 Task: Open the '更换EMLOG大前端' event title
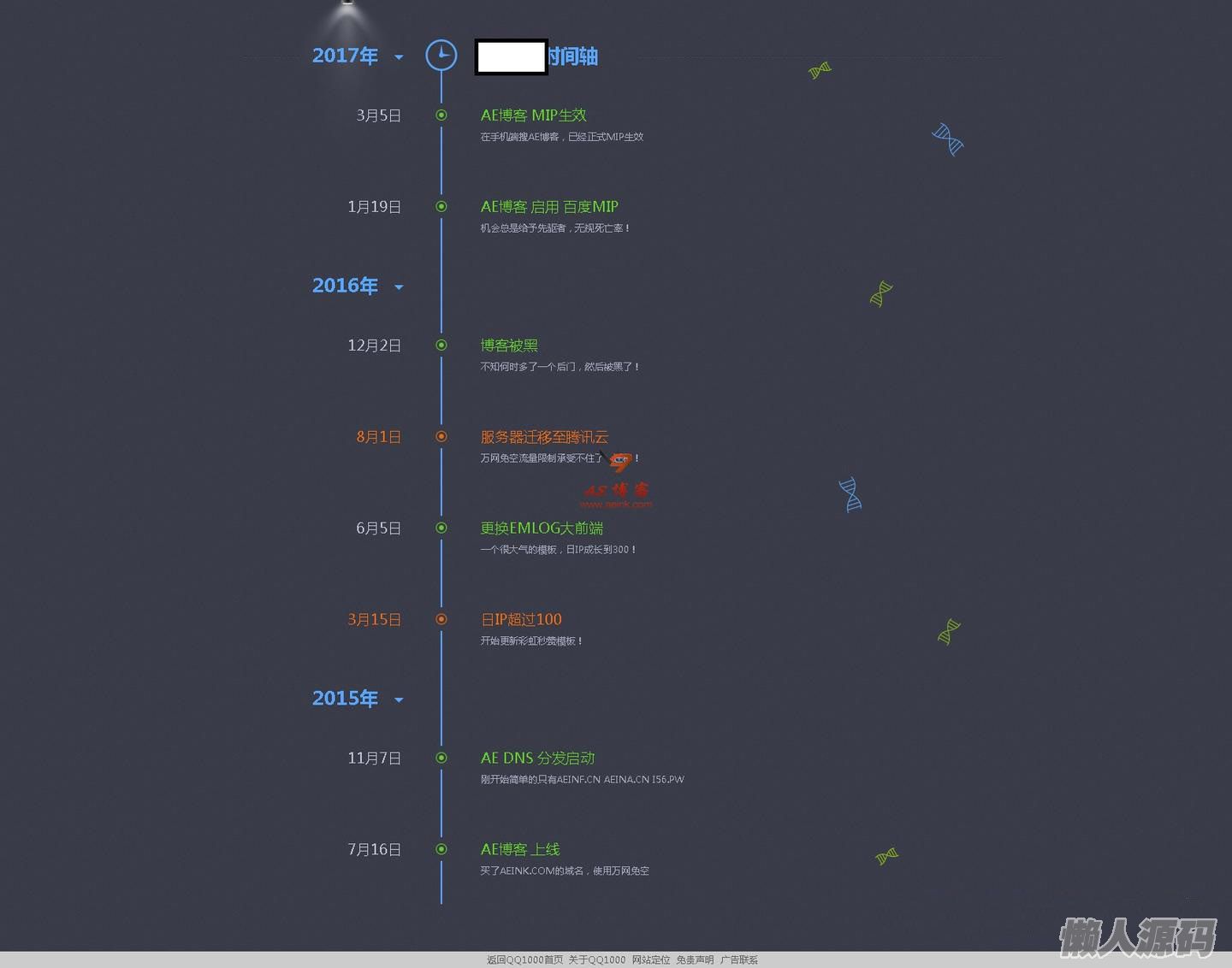(x=542, y=528)
